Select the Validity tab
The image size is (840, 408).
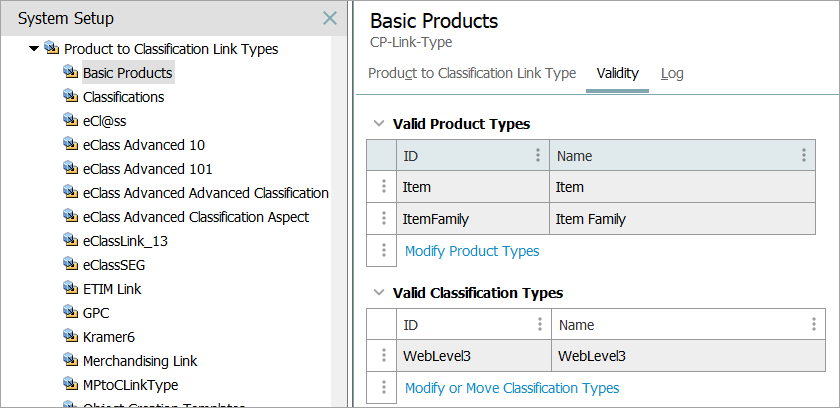click(618, 73)
